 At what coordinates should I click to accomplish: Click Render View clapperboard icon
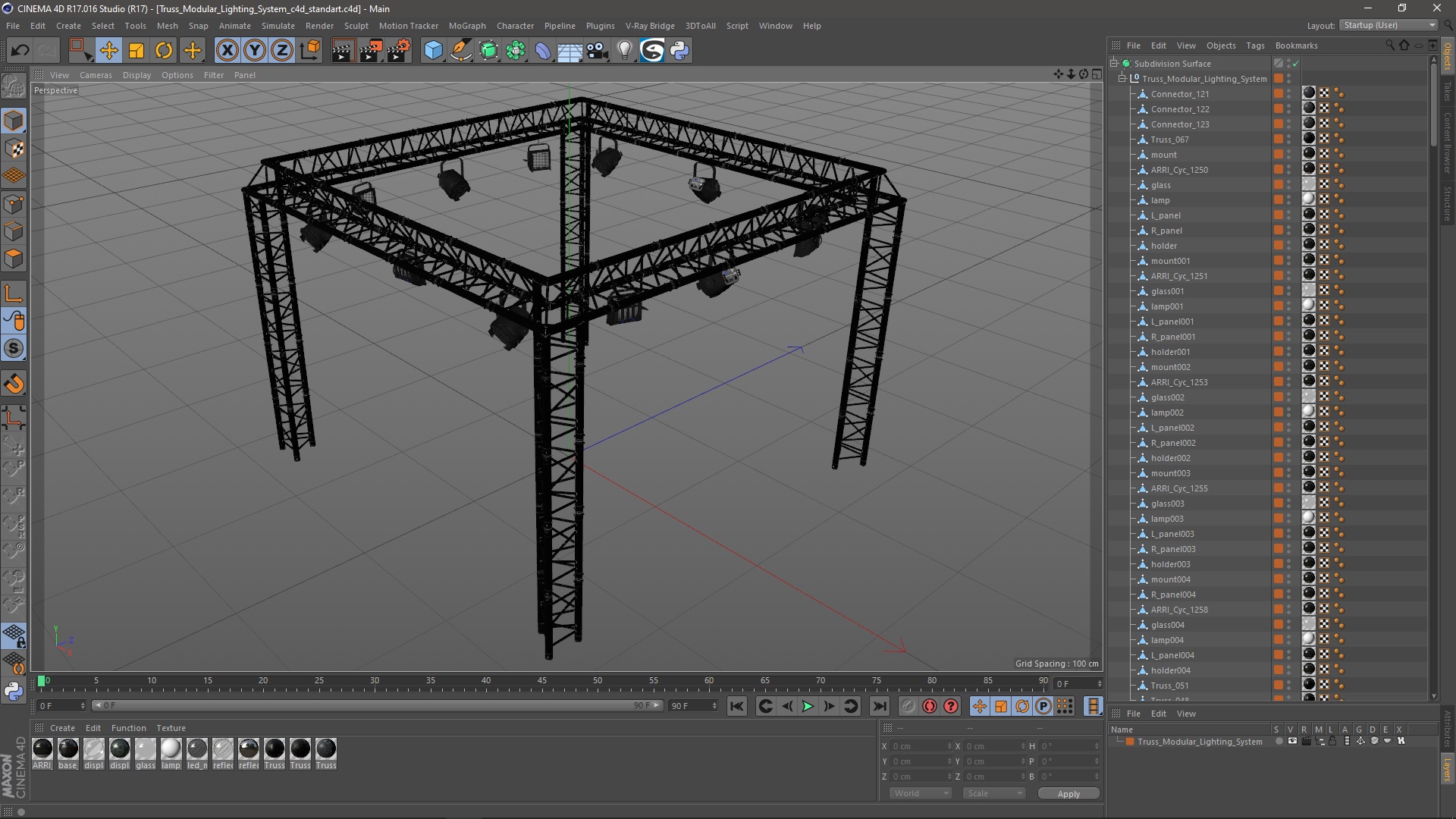click(x=343, y=51)
